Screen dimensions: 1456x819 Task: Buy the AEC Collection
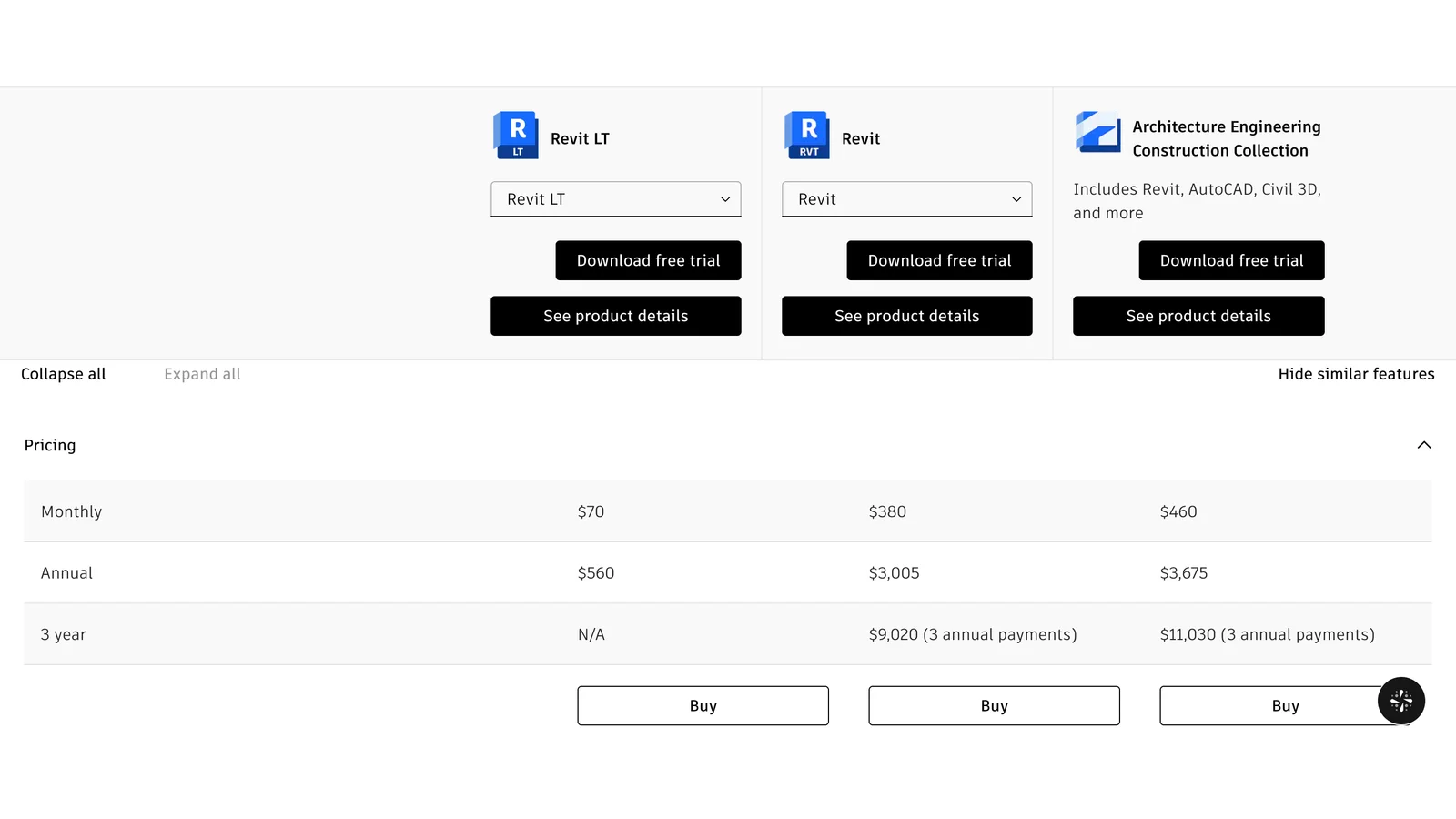click(x=1285, y=706)
